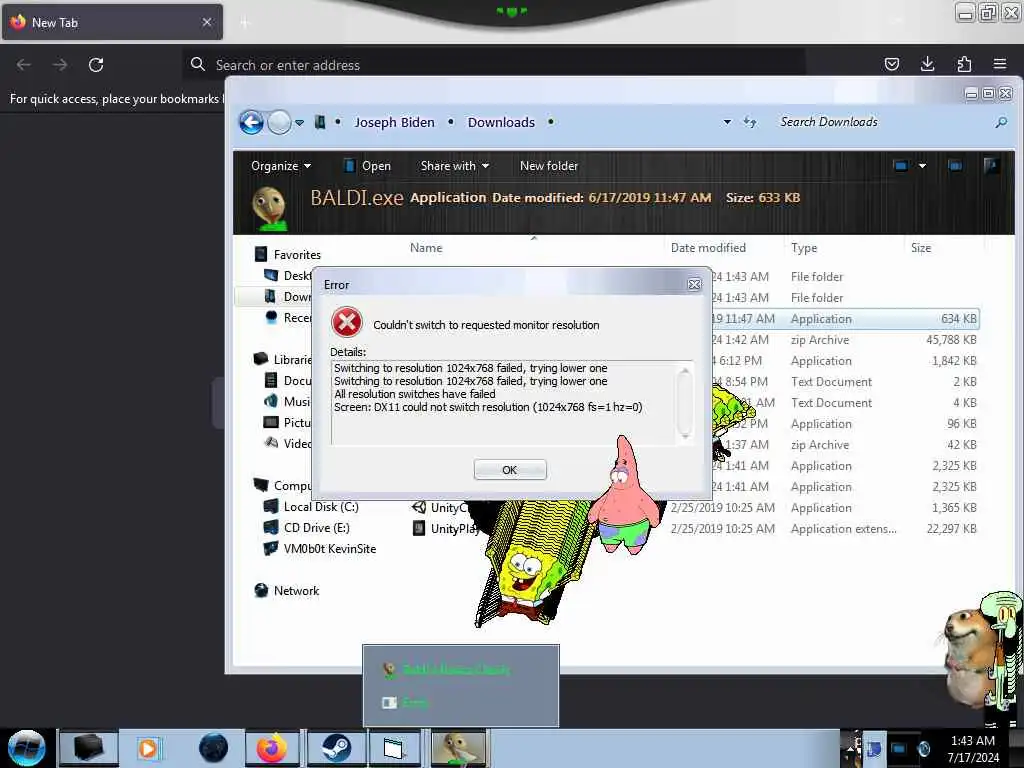Open the Organize menu
The image size is (1024, 768).
[281, 166]
